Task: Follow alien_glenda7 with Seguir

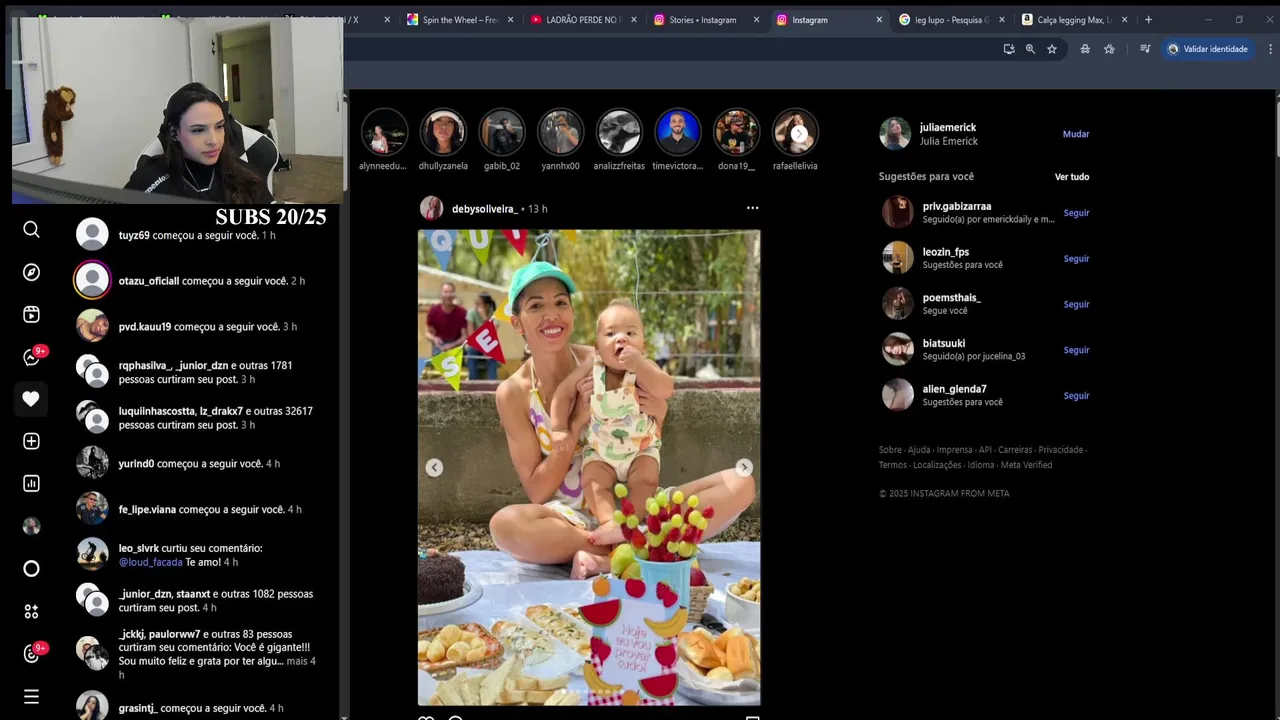Action: [x=1076, y=396]
